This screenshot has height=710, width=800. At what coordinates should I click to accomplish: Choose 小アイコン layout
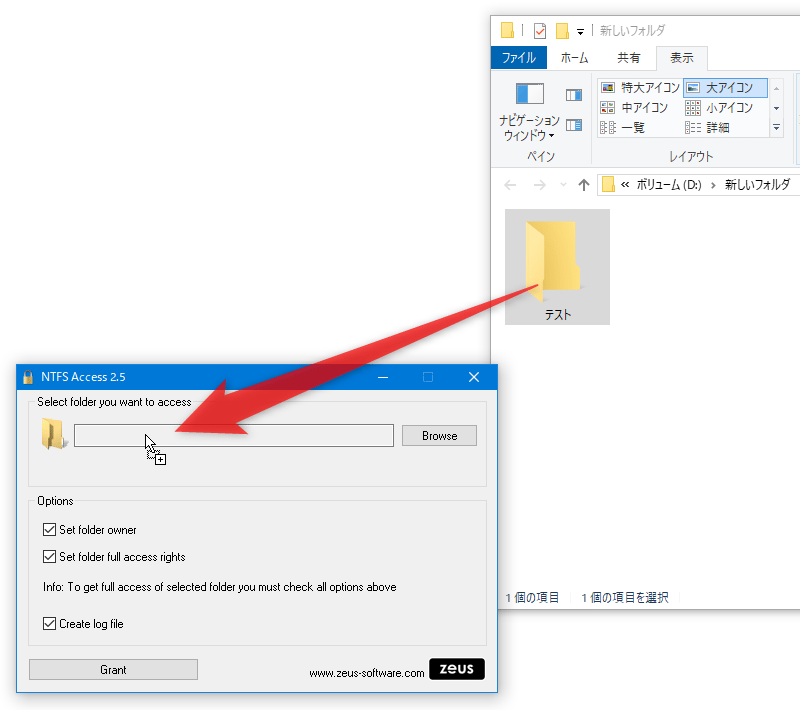(x=719, y=108)
